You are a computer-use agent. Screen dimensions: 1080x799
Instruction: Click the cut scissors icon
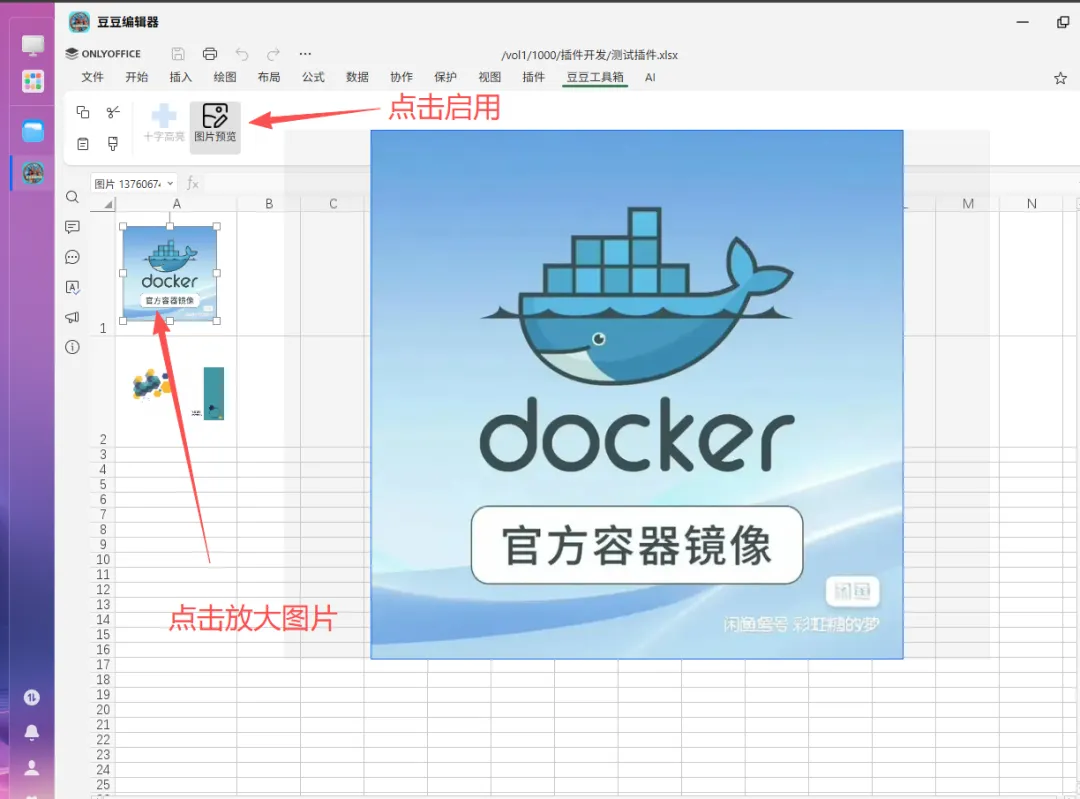pos(114,112)
